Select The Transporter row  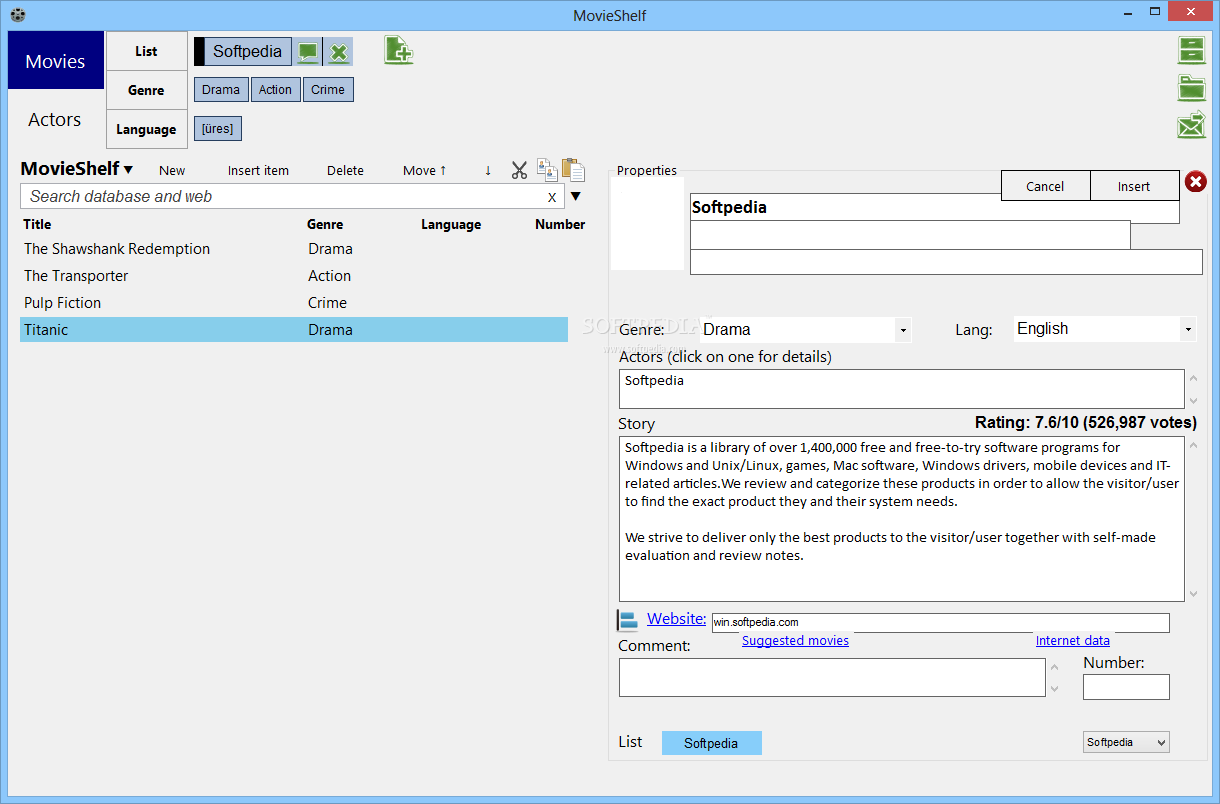click(294, 276)
